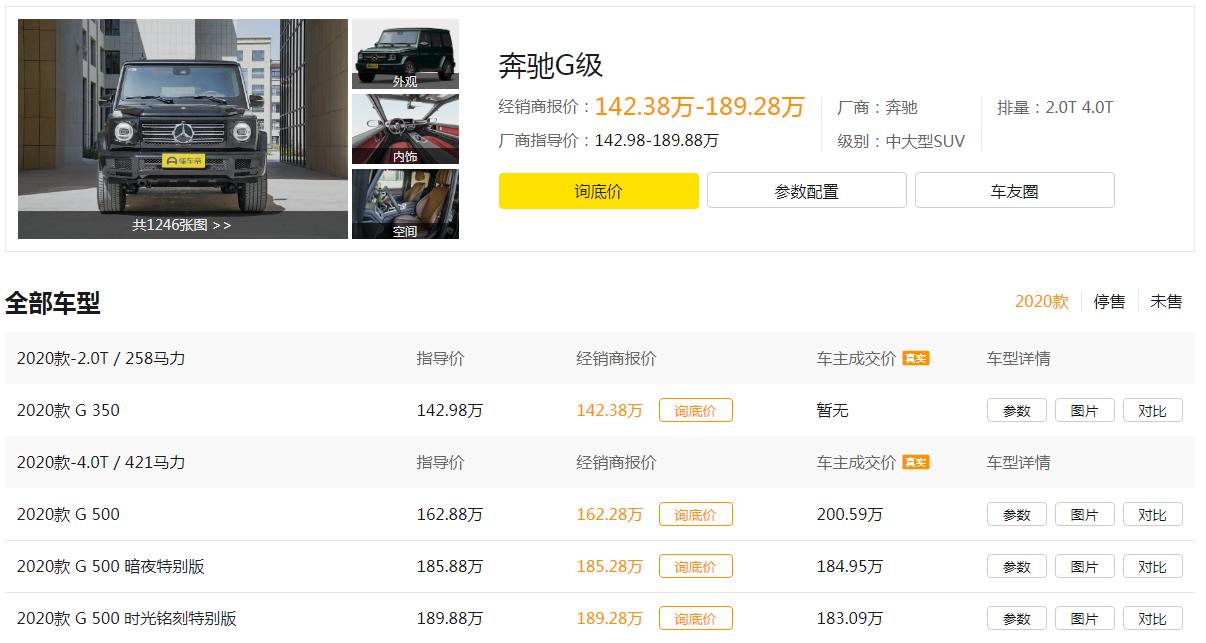Image resolution: width=1206 pixels, height=643 pixels.
Task: Open the G 500 暗夜特别版 model link
Action: 111,566
